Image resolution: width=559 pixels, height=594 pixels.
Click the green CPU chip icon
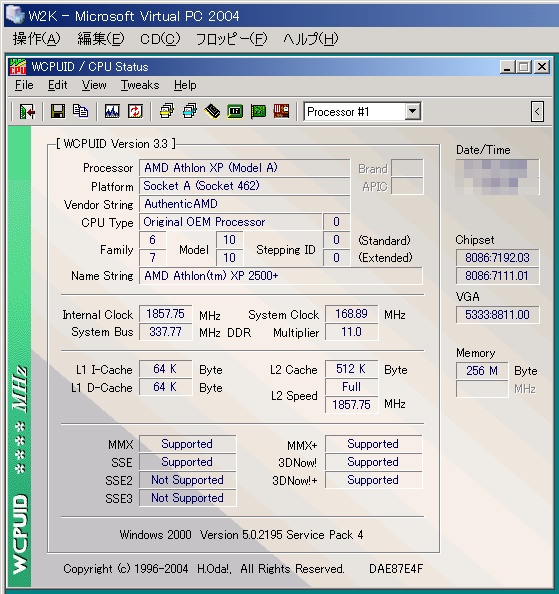point(235,112)
